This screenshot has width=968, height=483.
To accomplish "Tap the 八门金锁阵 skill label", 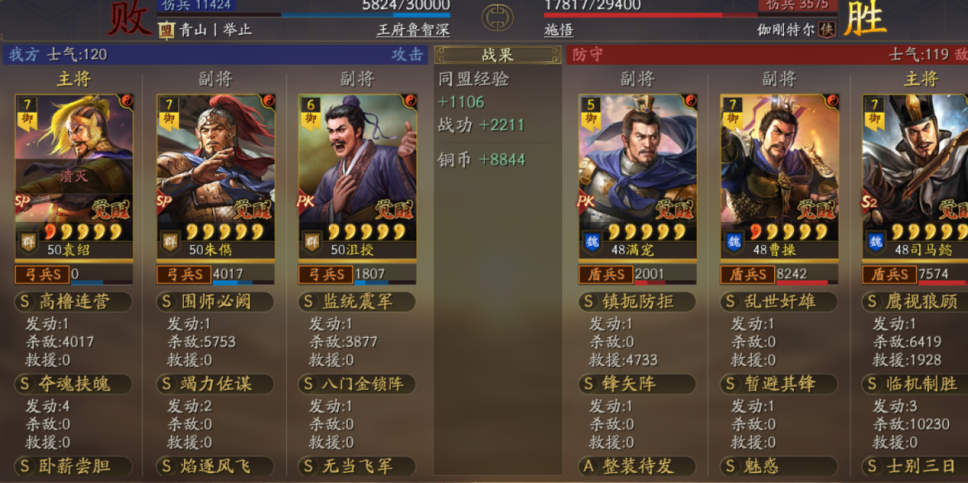I will [363, 384].
